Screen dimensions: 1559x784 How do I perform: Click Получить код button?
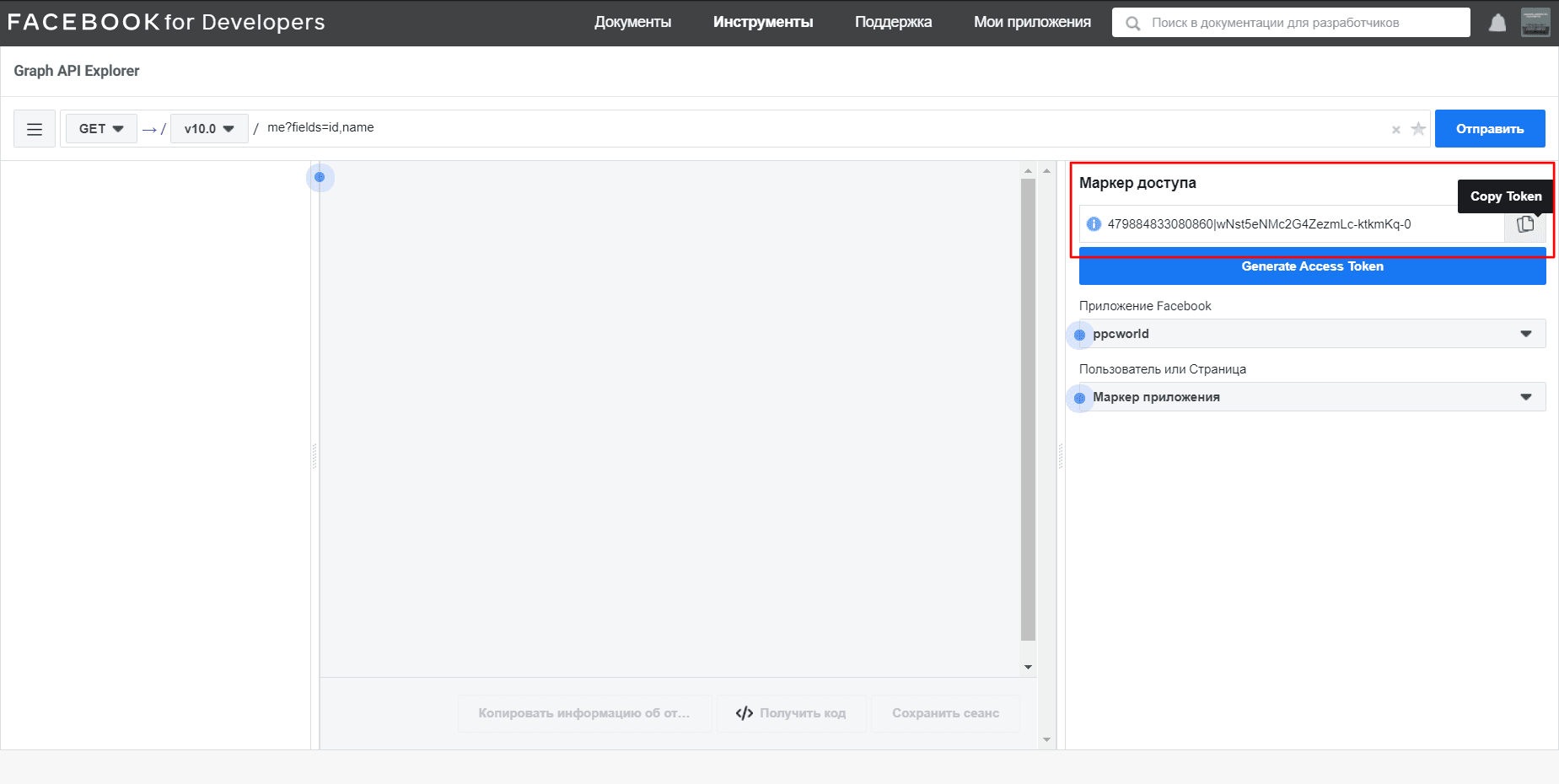pyautogui.click(x=791, y=713)
